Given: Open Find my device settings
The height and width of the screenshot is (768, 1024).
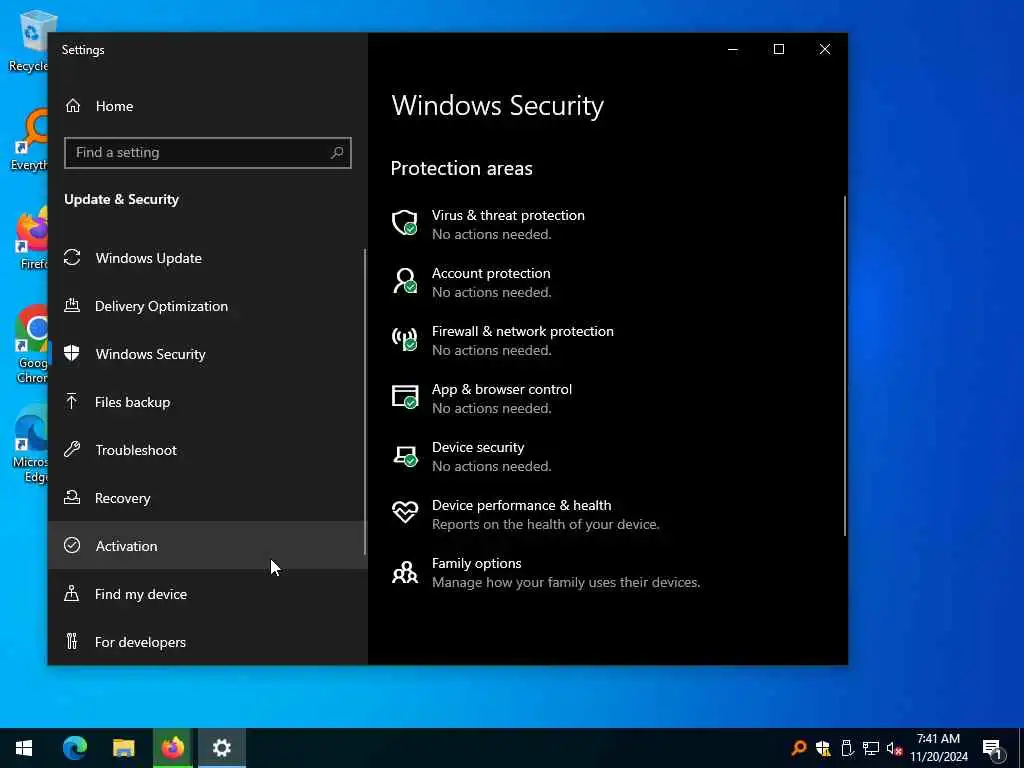Looking at the screenshot, I should 208,594.
